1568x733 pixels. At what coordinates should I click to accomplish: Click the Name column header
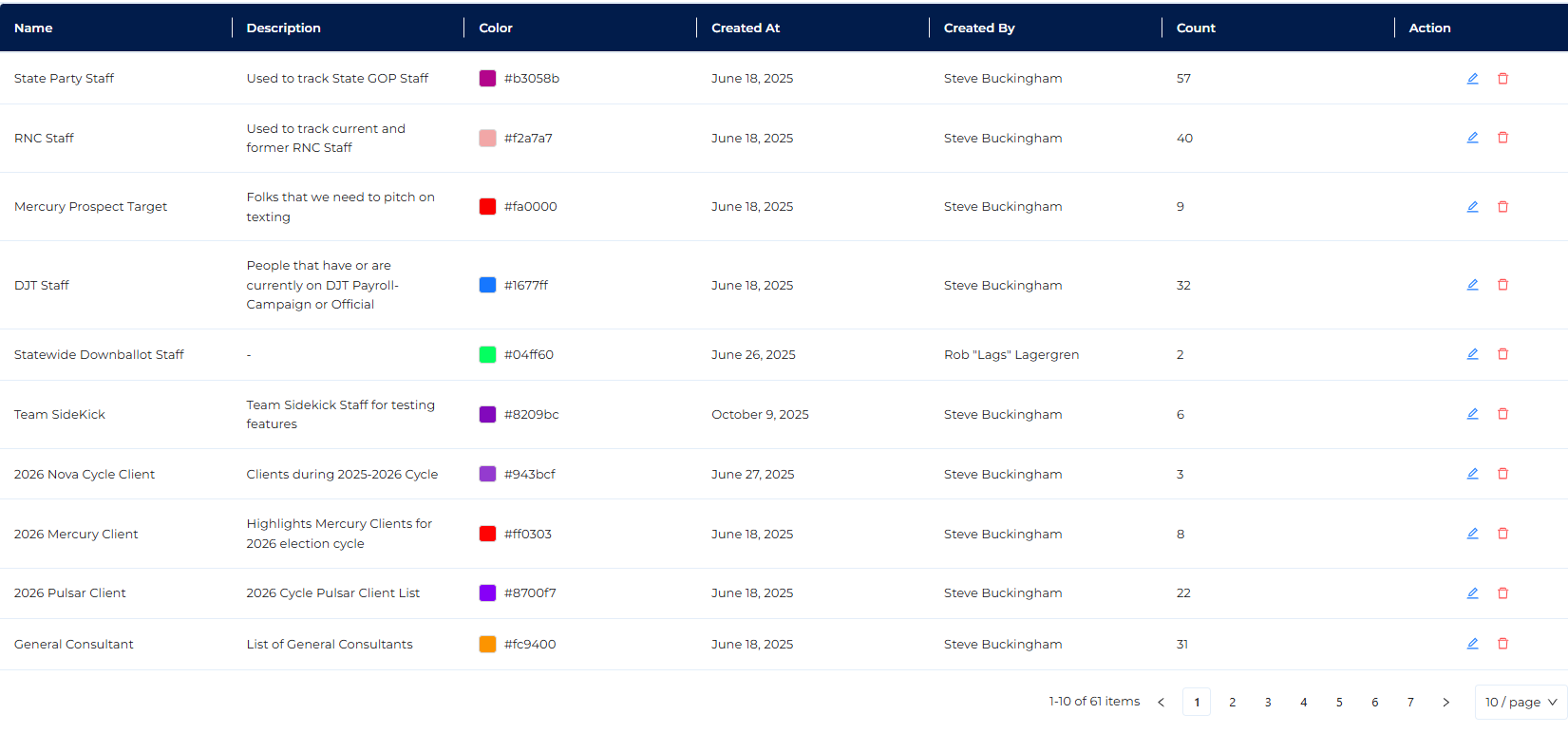tap(33, 28)
